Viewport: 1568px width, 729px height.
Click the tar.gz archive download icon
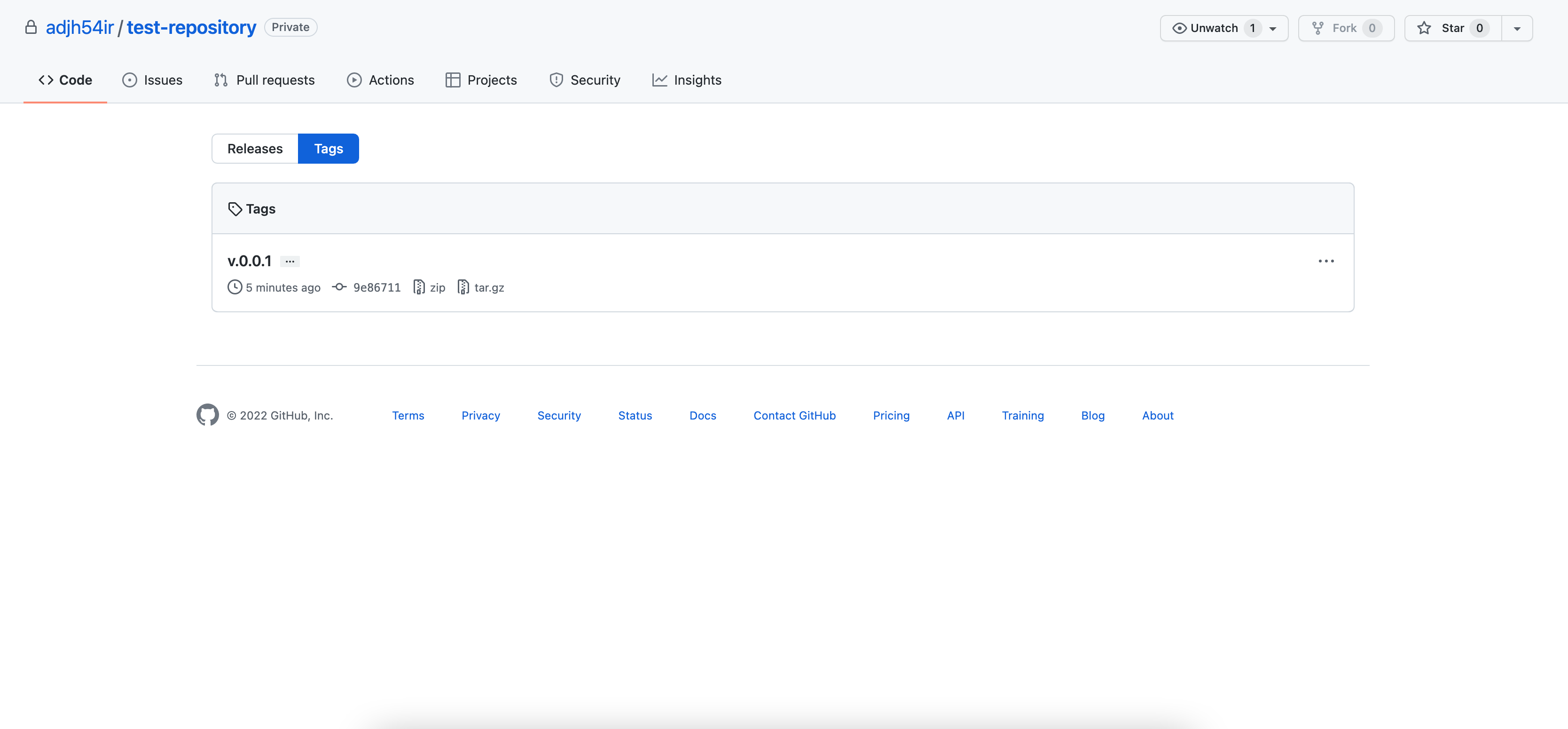tap(463, 287)
